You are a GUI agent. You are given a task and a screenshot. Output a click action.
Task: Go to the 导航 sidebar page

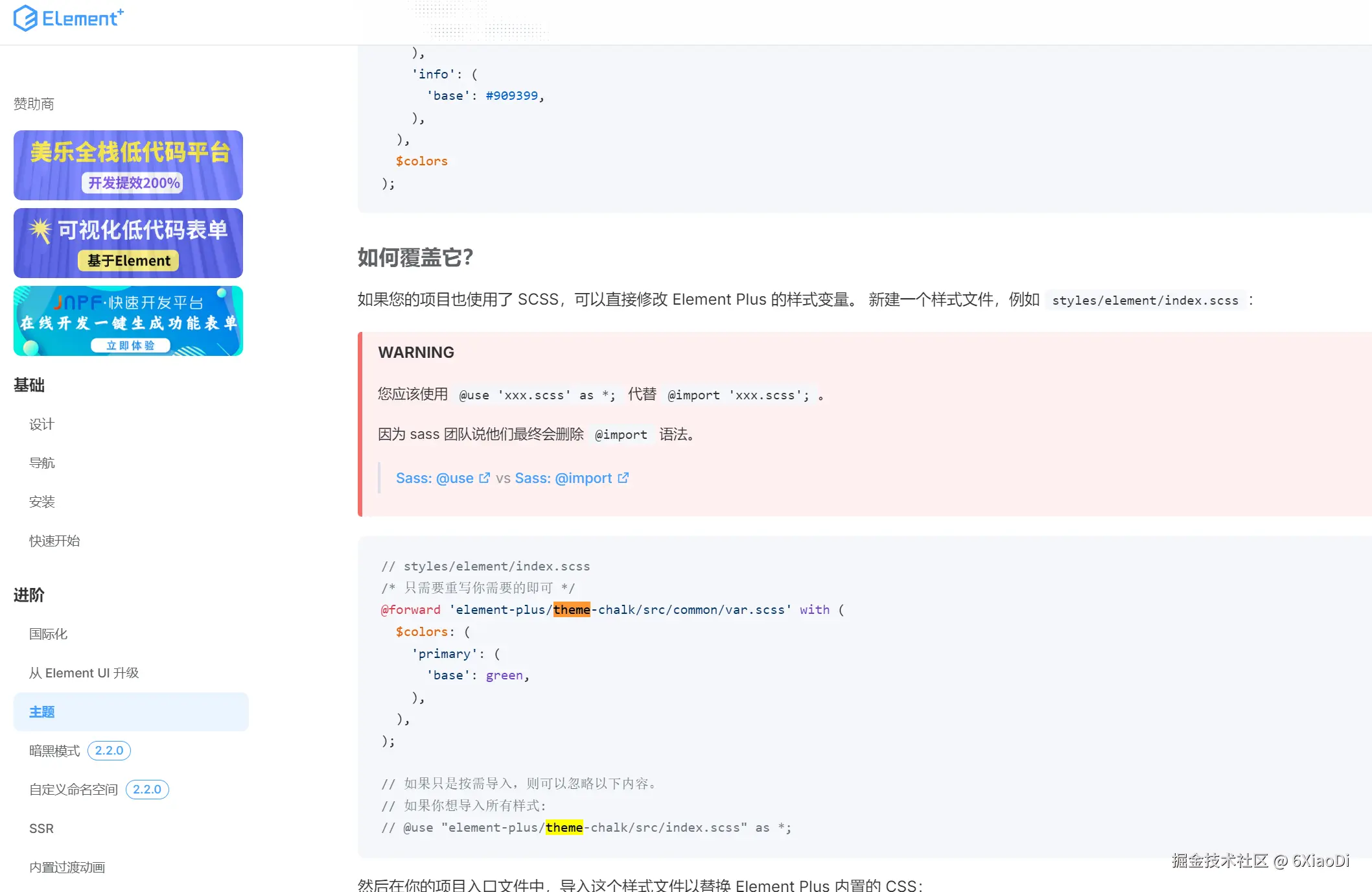tap(41, 463)
